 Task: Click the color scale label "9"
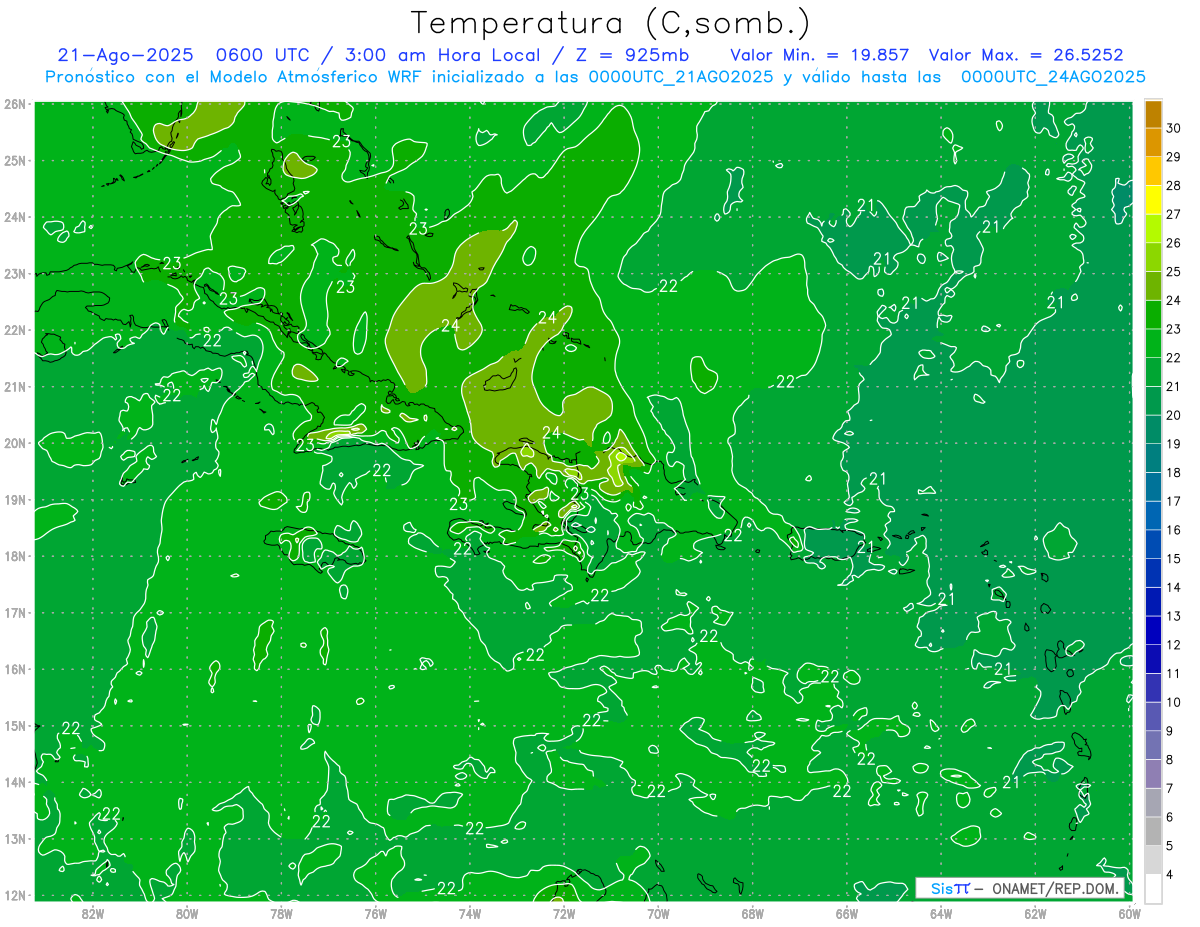(x=1171, y=730)
